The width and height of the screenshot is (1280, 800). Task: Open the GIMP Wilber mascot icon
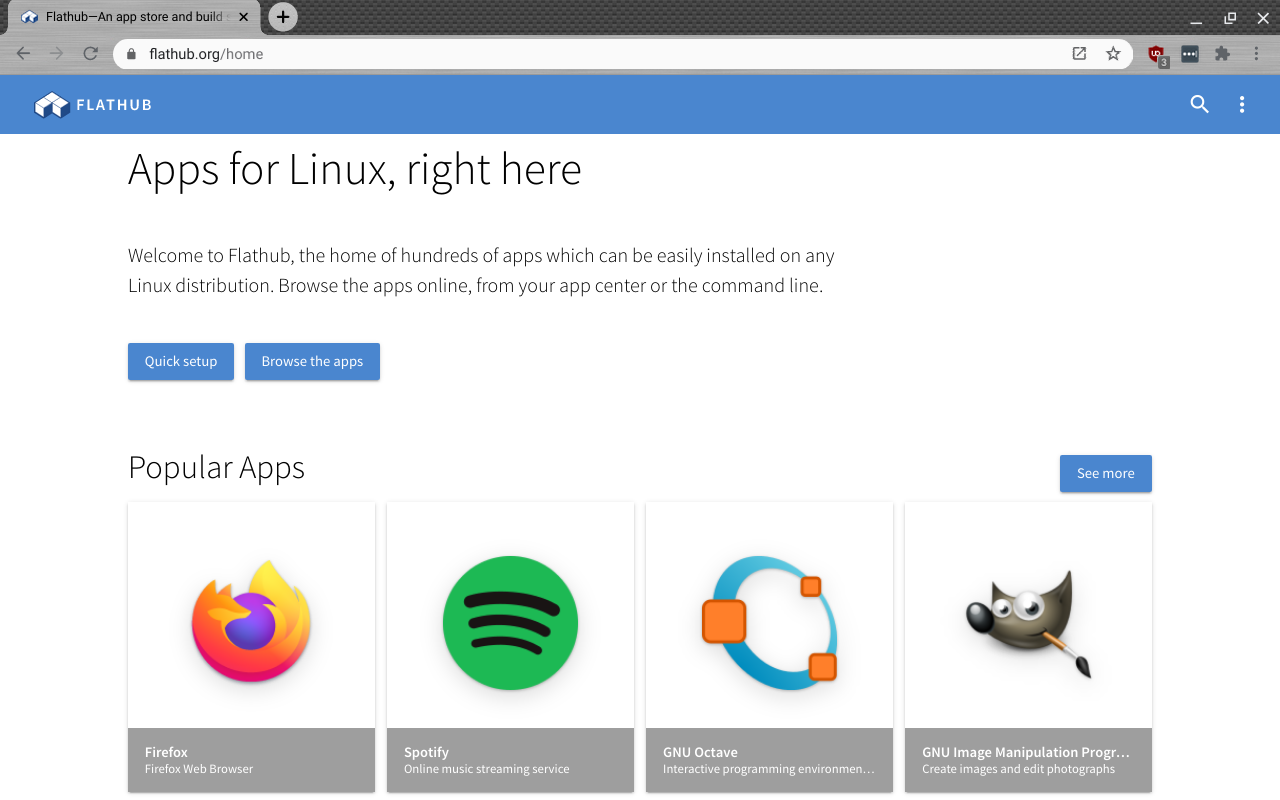pyautogui.click(x=1028, y=624)
